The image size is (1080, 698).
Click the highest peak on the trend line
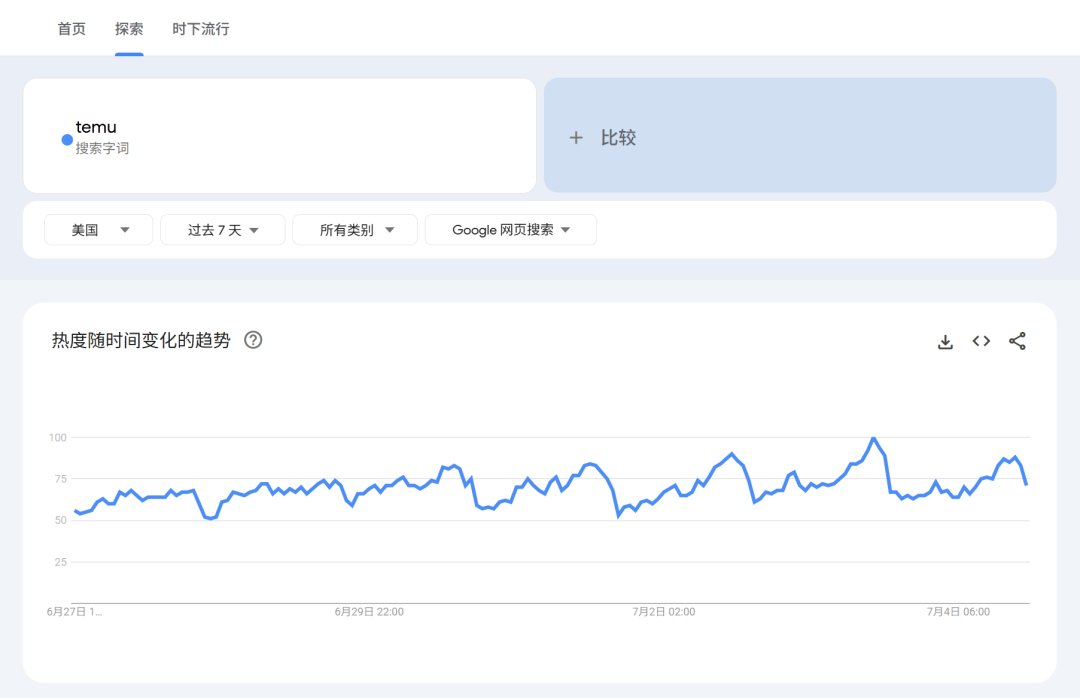(x=874, y=437)
